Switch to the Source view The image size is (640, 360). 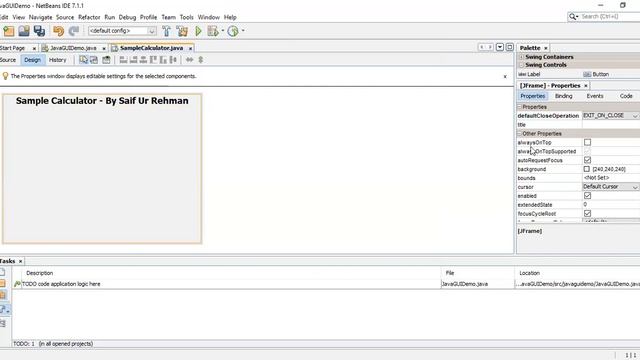(x=8, y=60)
